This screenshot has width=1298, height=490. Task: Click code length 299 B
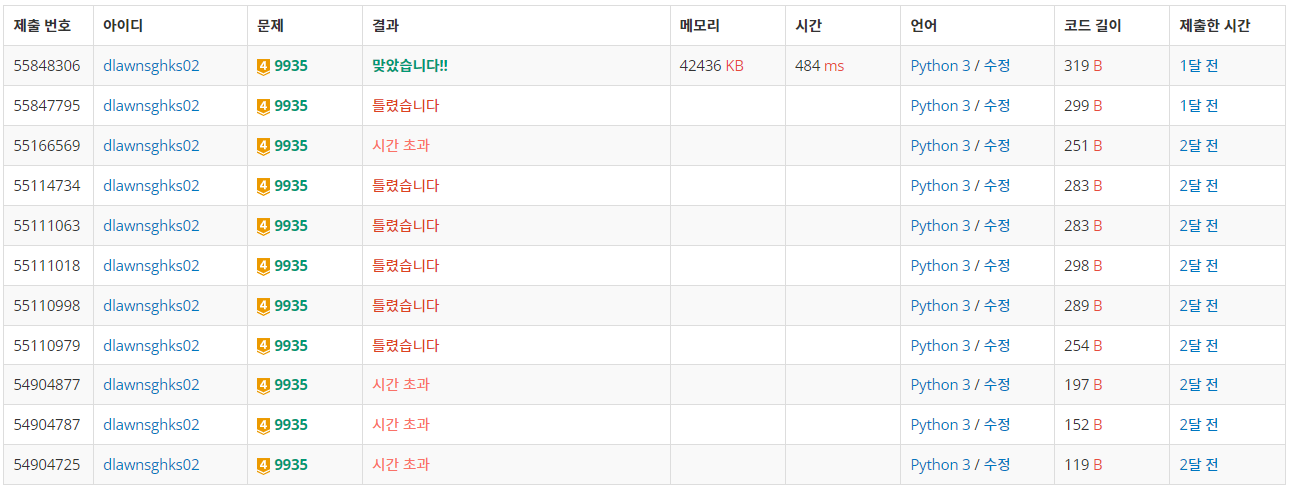(x=1083, y=106)
